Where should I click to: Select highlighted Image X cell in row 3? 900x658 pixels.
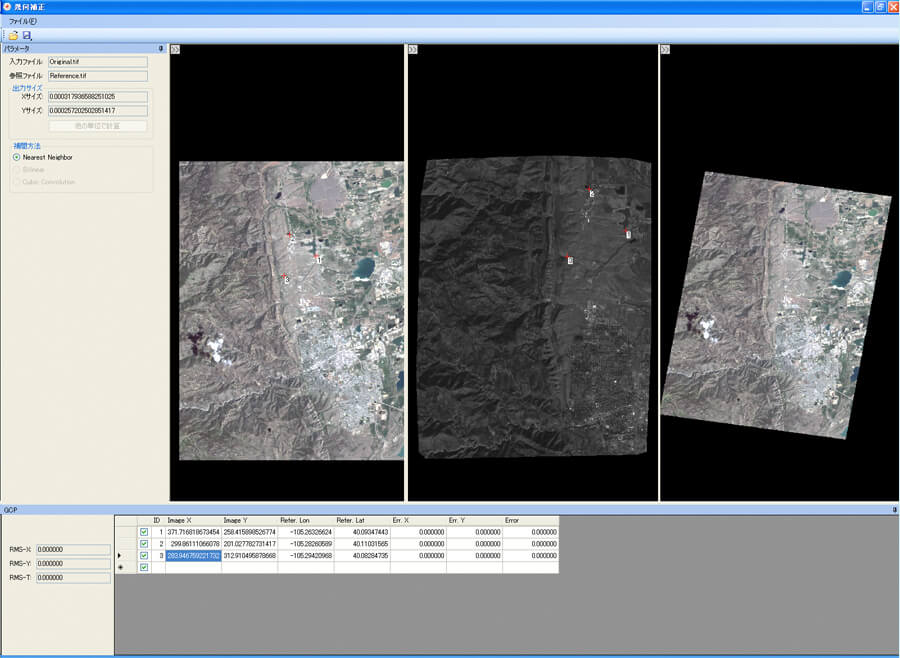click(193, 555)
